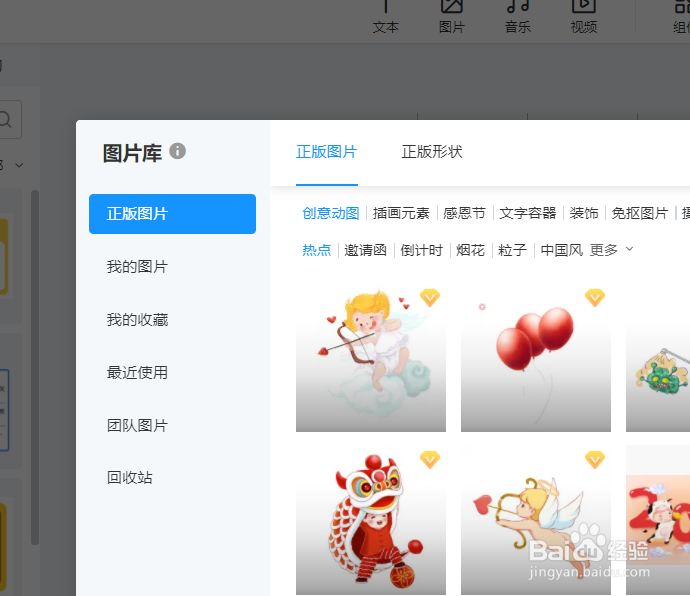Open the 图片 tool in top toolbar
This screenshot has width=690, height=596.
tap(451, 17)
